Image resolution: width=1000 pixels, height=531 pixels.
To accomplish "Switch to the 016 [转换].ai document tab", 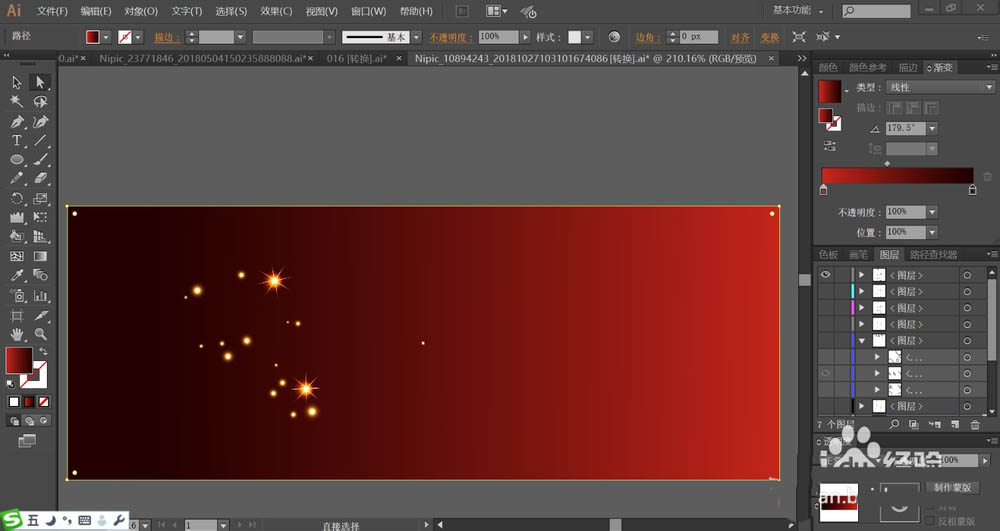I will tap(357, 58).
